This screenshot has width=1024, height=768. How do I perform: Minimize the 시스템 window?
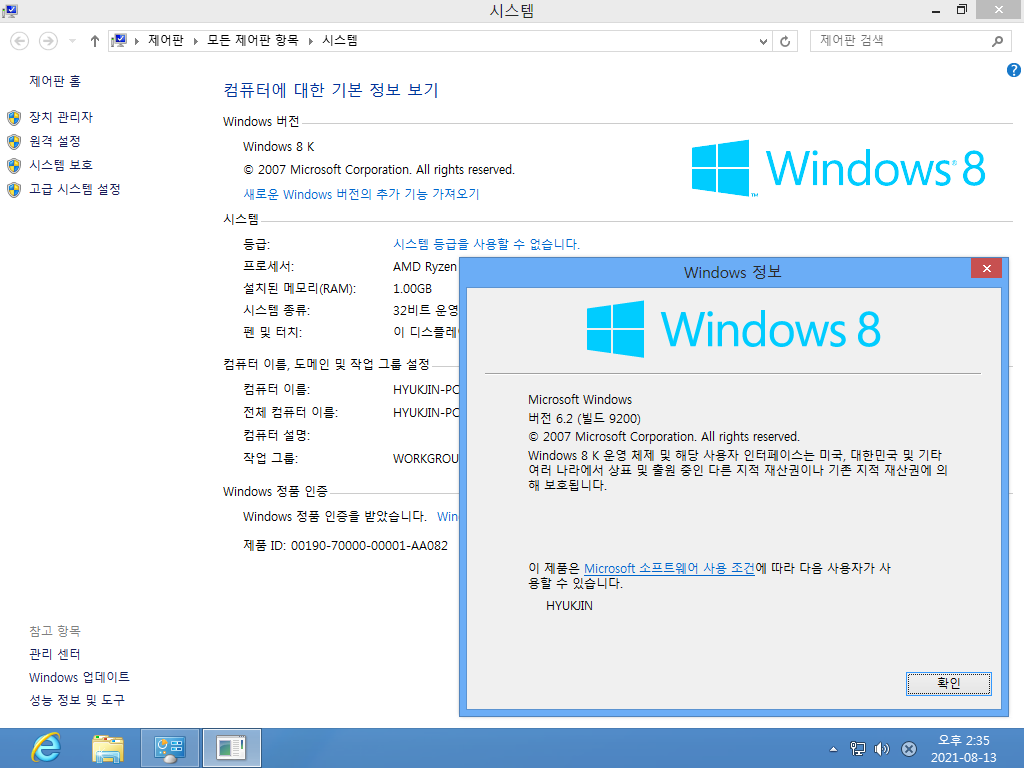935,10
